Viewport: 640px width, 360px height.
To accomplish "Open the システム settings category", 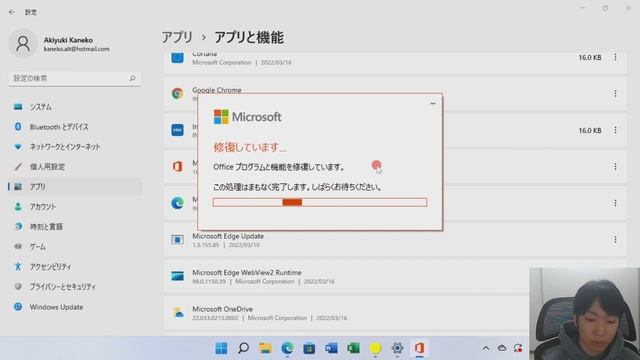I will [x=75, y=107].
